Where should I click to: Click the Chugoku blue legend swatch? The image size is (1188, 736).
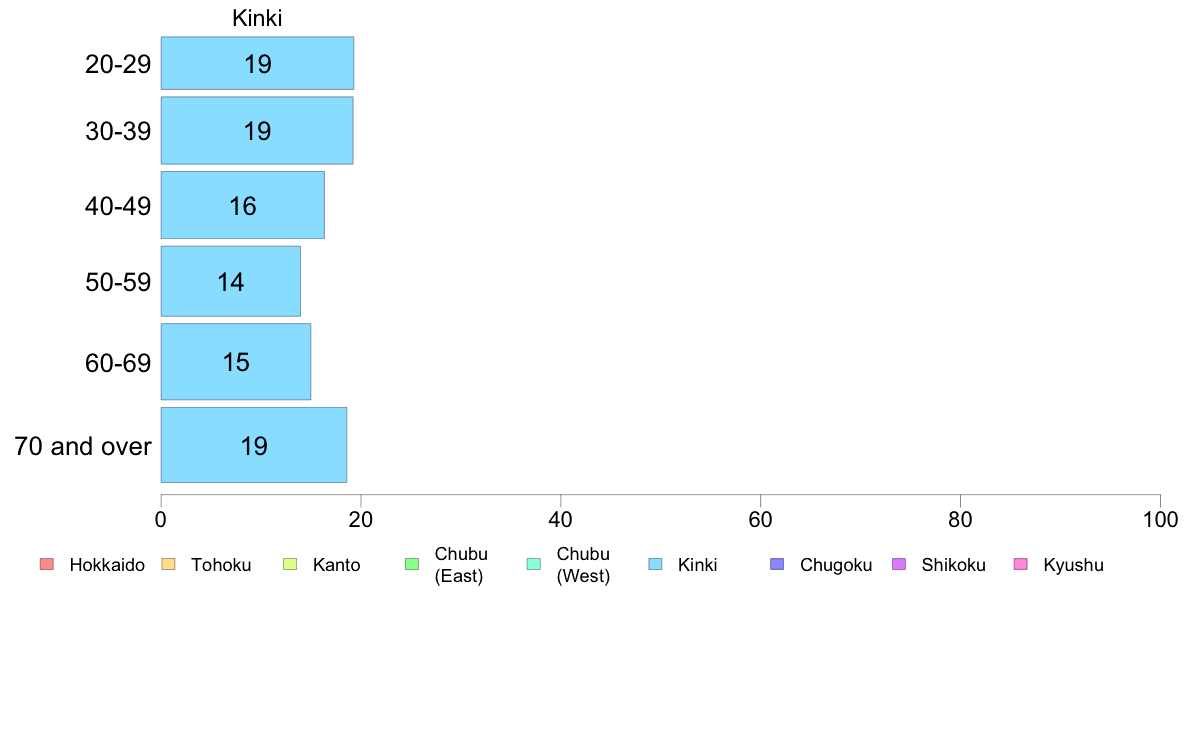click(777, 564)
